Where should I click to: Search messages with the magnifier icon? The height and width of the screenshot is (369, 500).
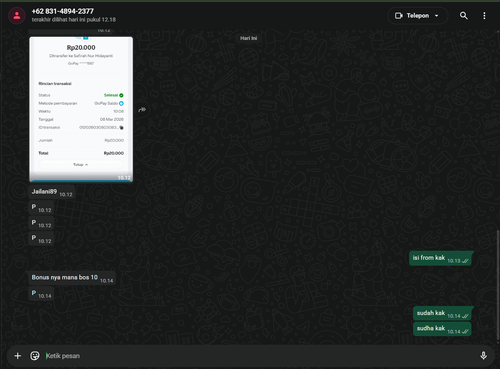click(x=464, y=16)
